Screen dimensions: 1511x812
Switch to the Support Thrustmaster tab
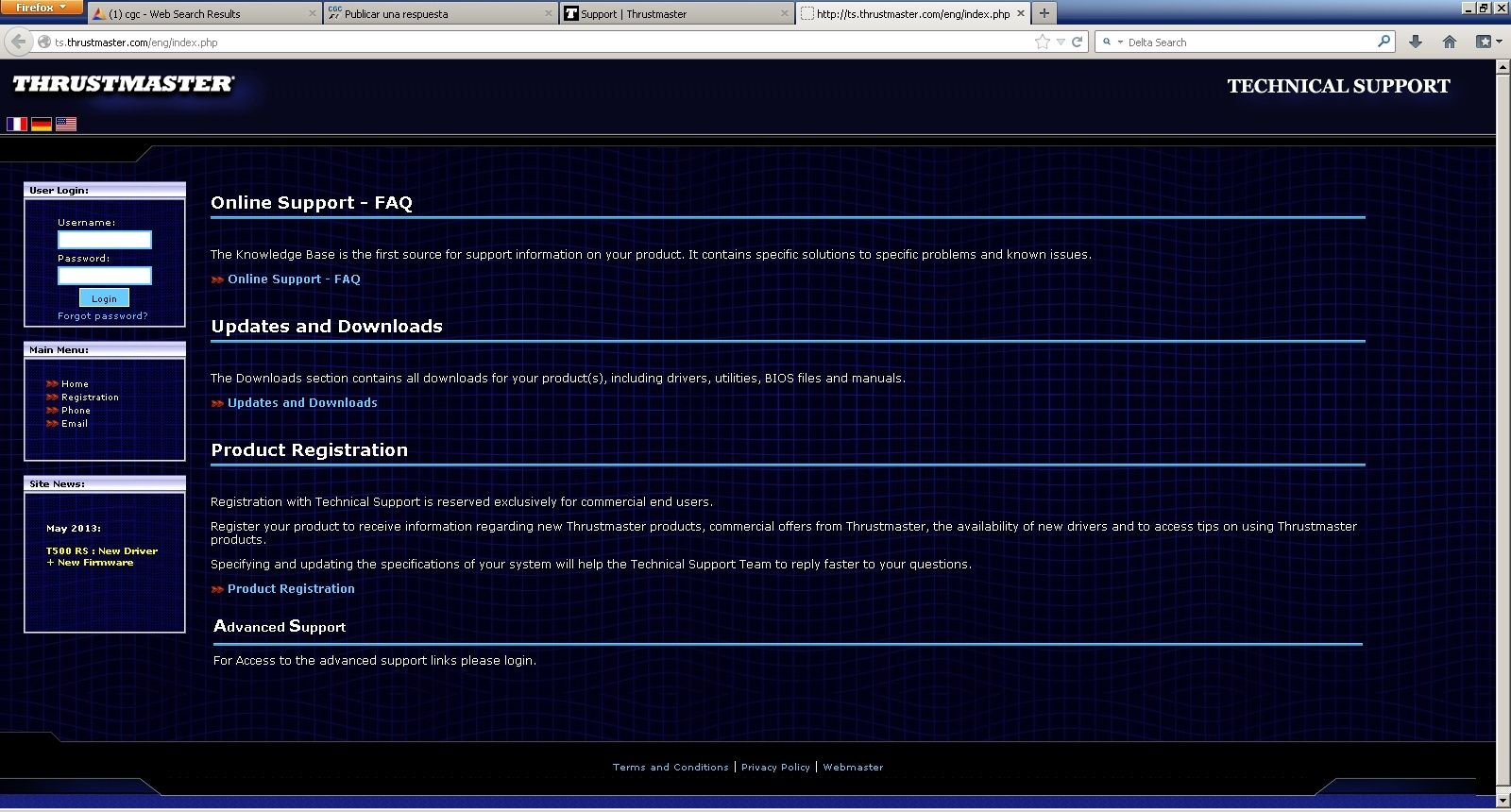coord(677,13)
